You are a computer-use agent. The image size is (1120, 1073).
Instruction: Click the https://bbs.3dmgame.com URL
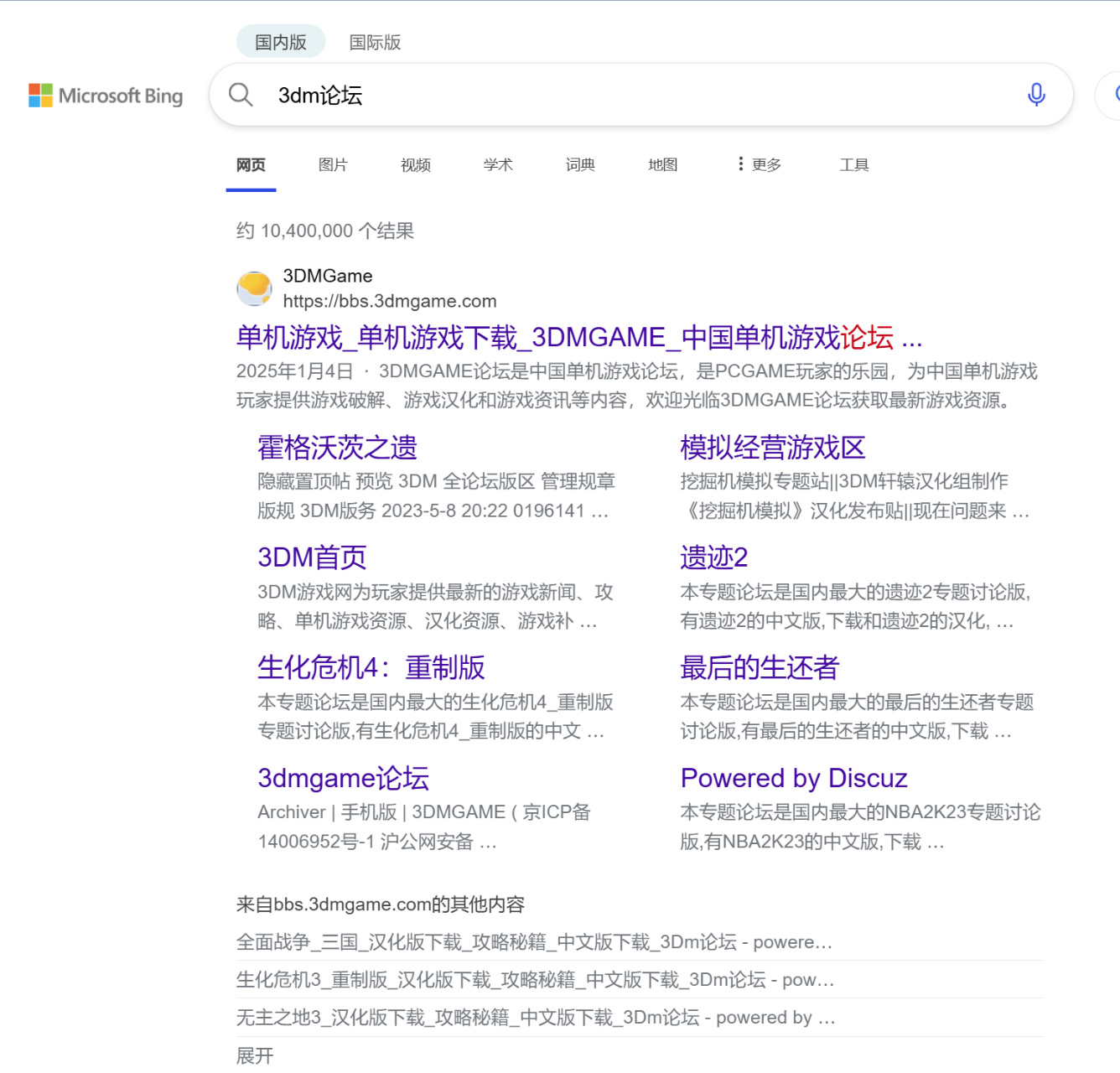(390, 301)
